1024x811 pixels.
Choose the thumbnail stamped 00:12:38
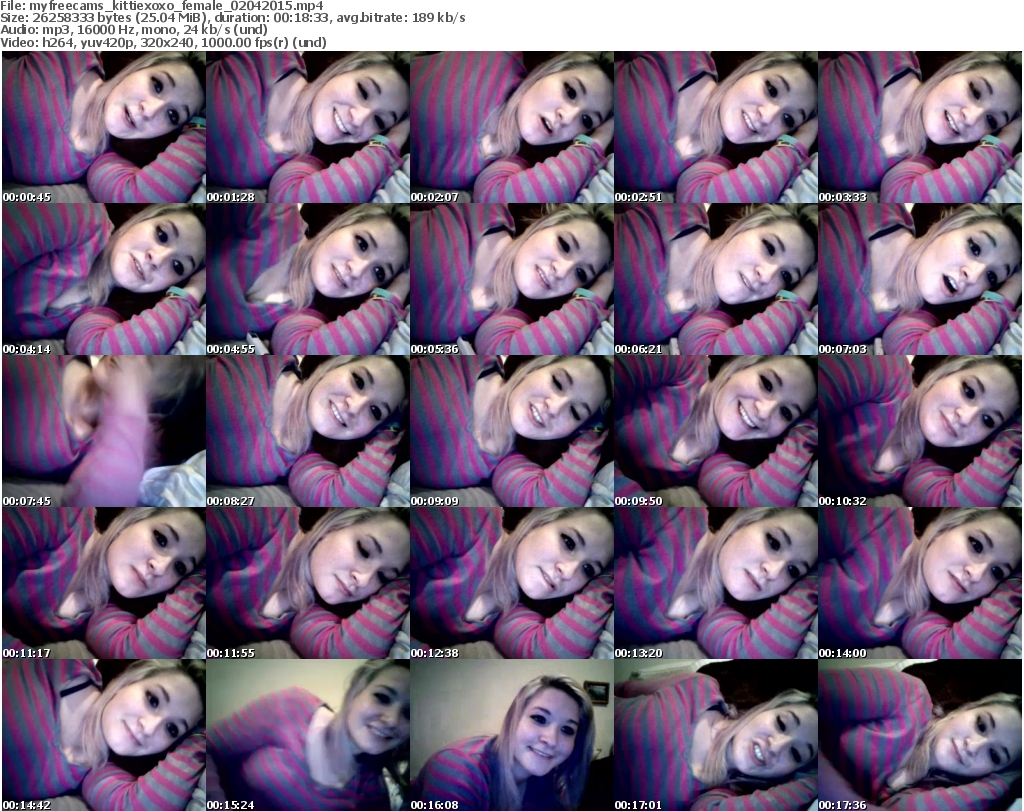(512, 583)
